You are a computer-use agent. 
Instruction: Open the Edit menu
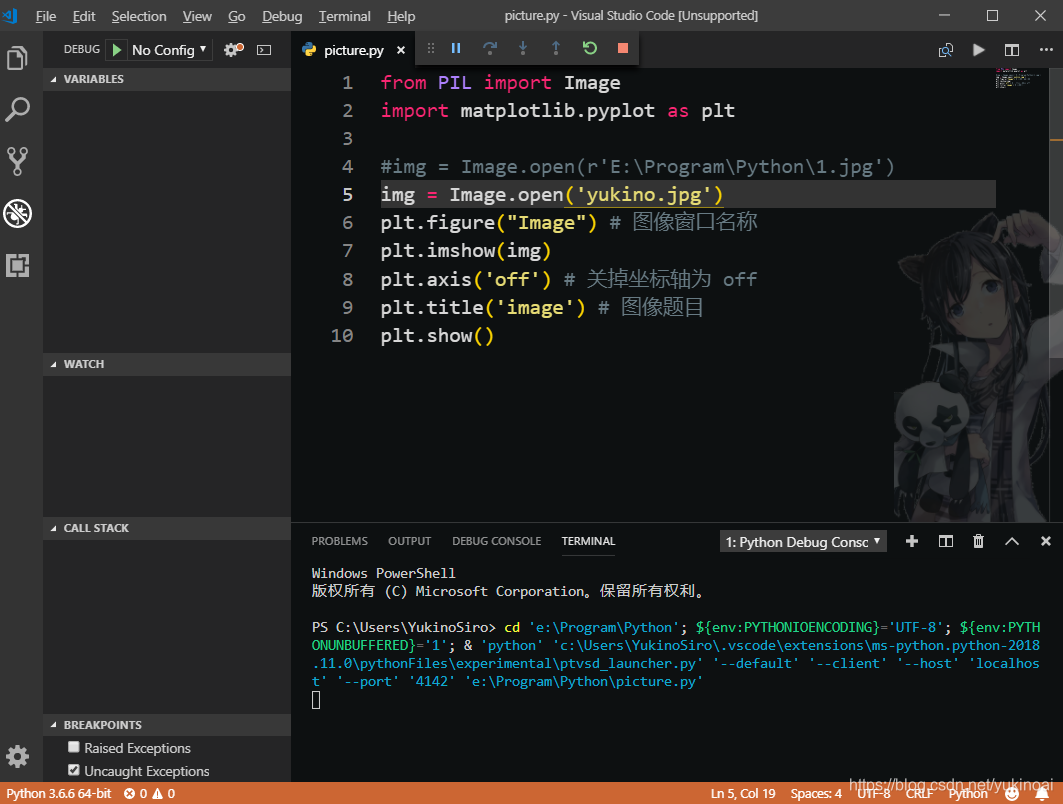84,16
